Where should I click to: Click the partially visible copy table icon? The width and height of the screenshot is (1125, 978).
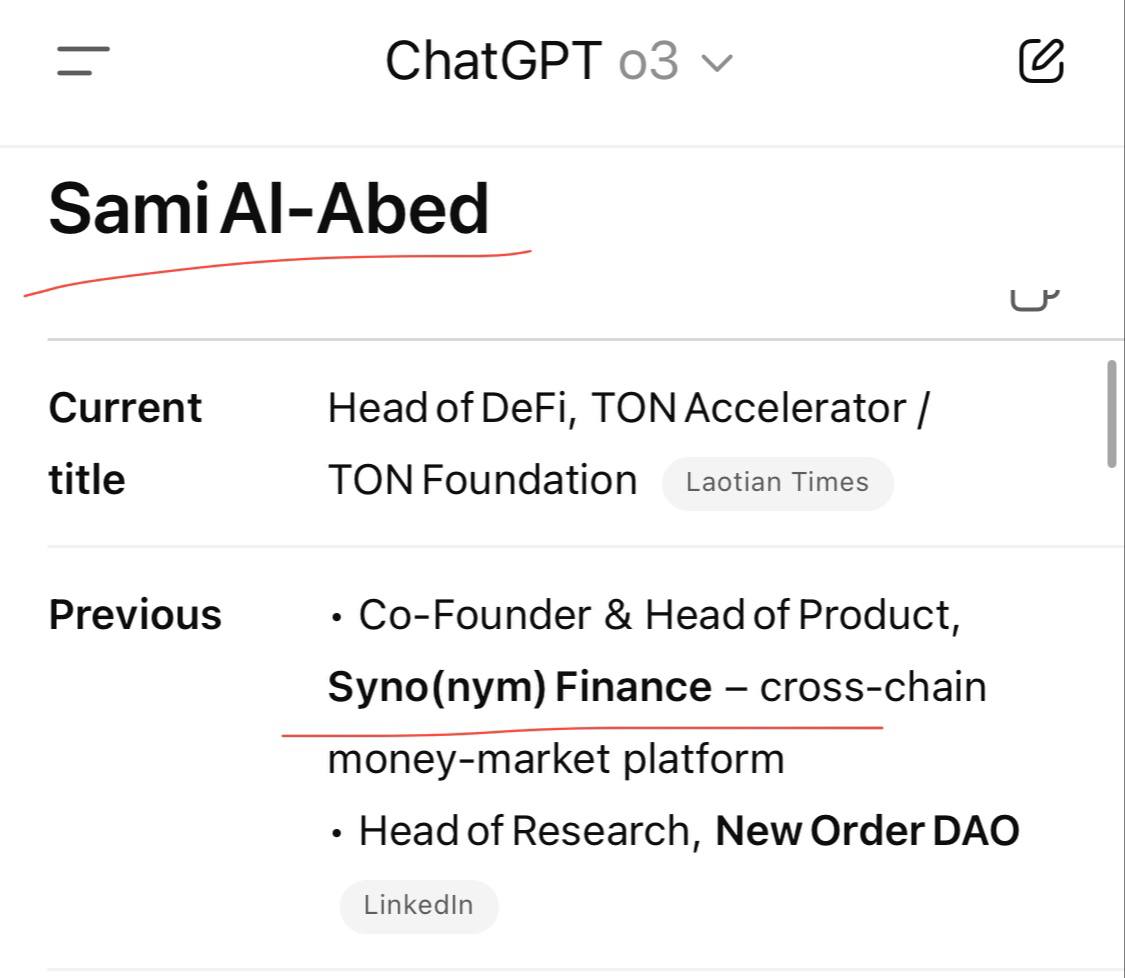pos(1035,300)
